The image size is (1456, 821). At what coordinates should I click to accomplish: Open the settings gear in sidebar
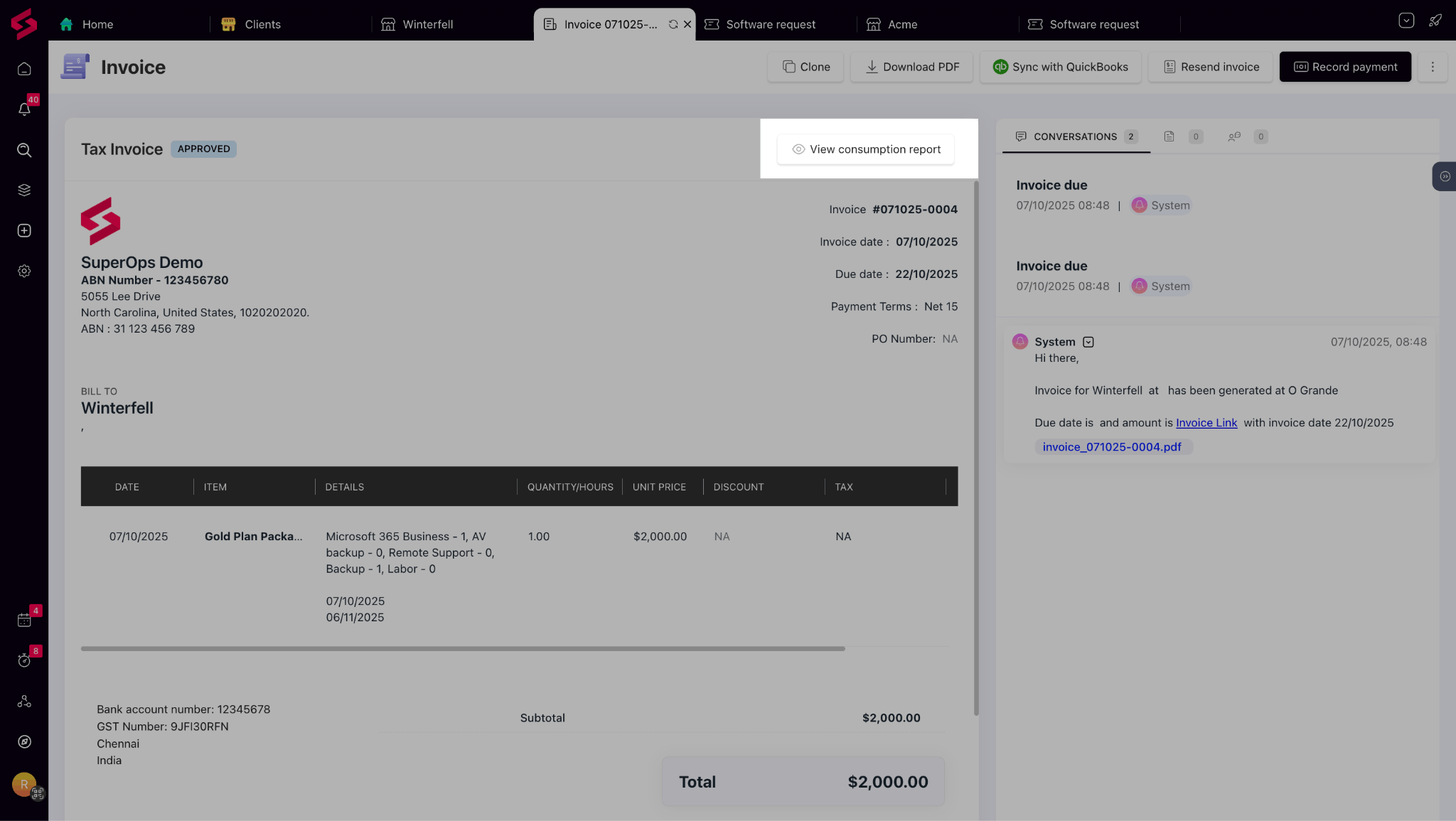[x=24, y=272]
